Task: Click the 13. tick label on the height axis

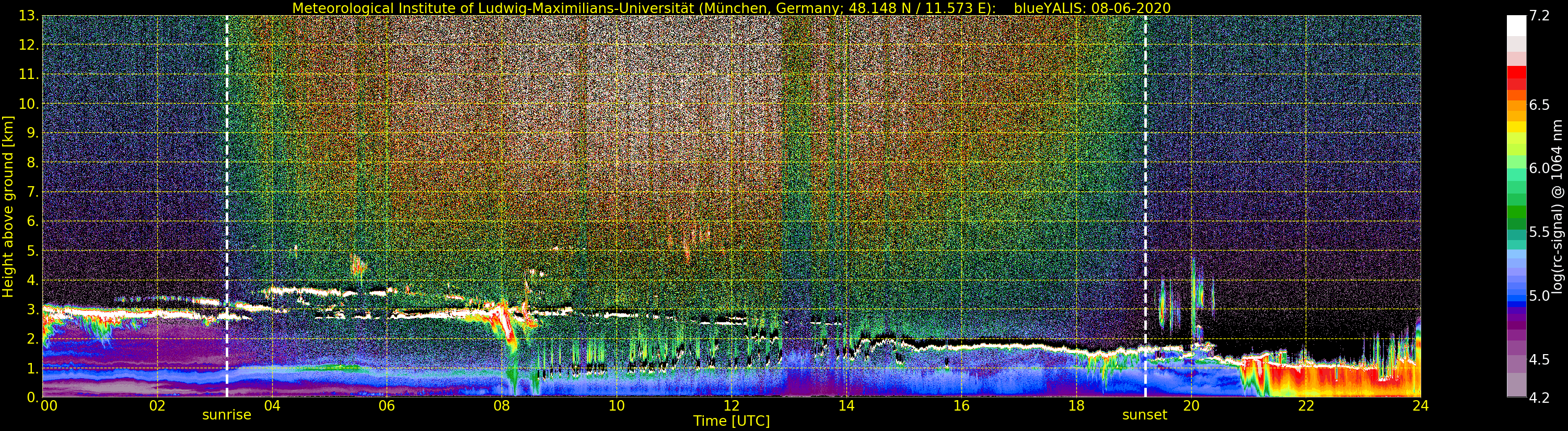Action: coord(29,16)
